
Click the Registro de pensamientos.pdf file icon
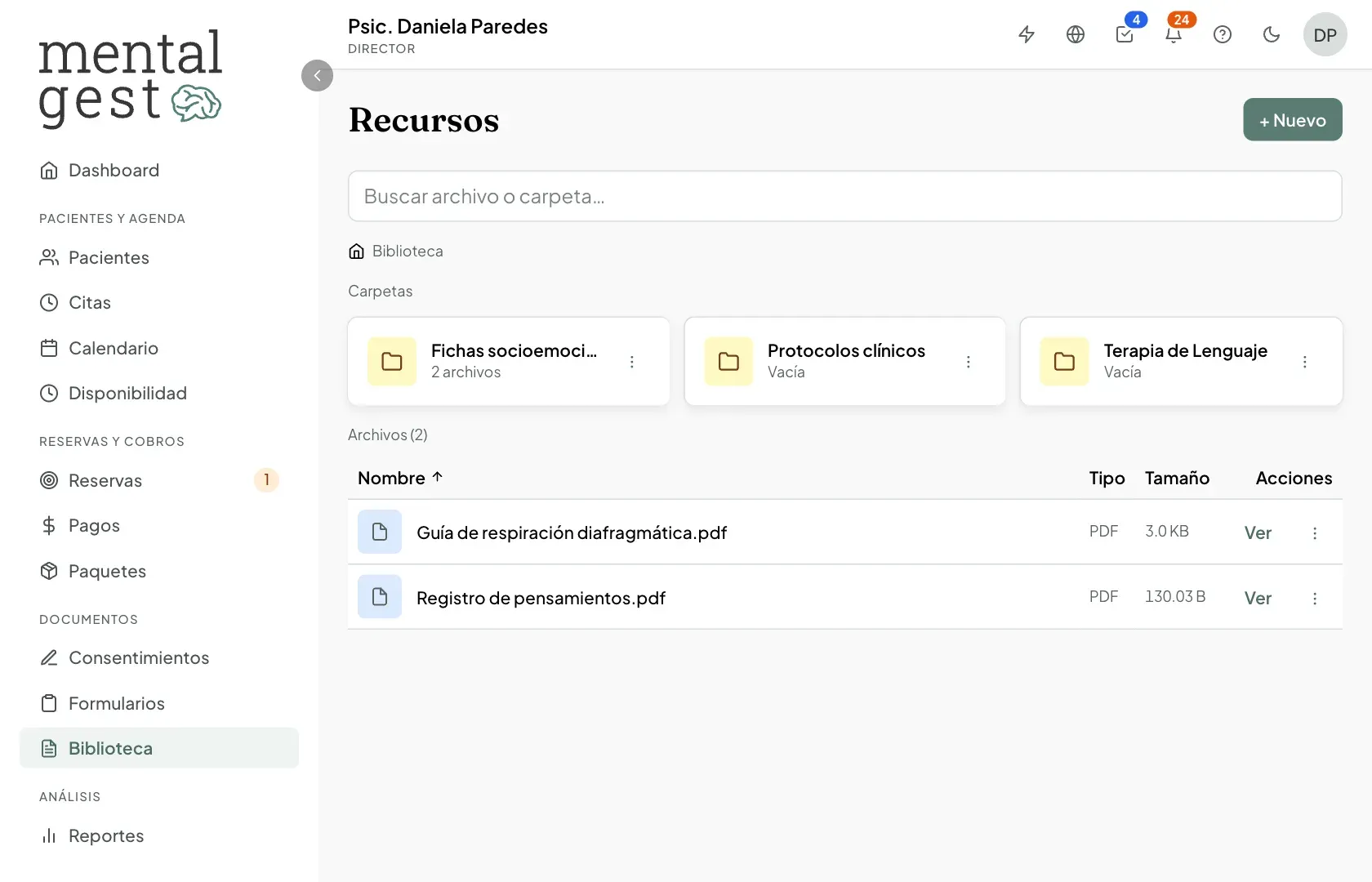click(x=380, y=597)
